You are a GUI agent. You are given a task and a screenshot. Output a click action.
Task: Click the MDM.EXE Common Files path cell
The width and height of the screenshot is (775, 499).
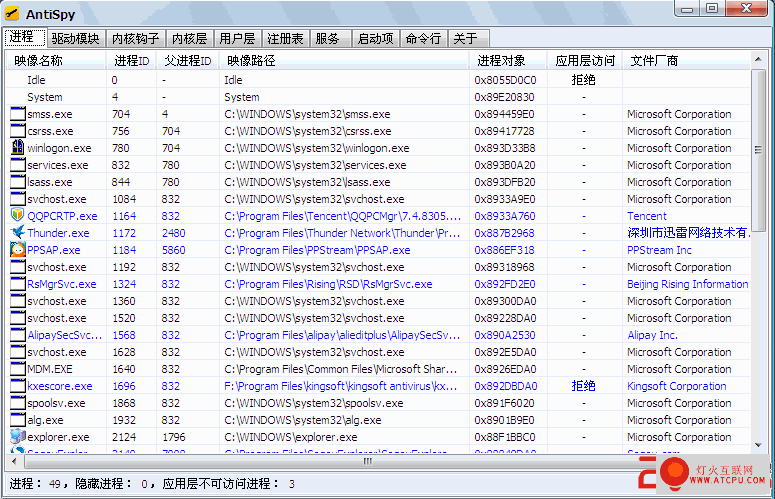pos(341,369)
